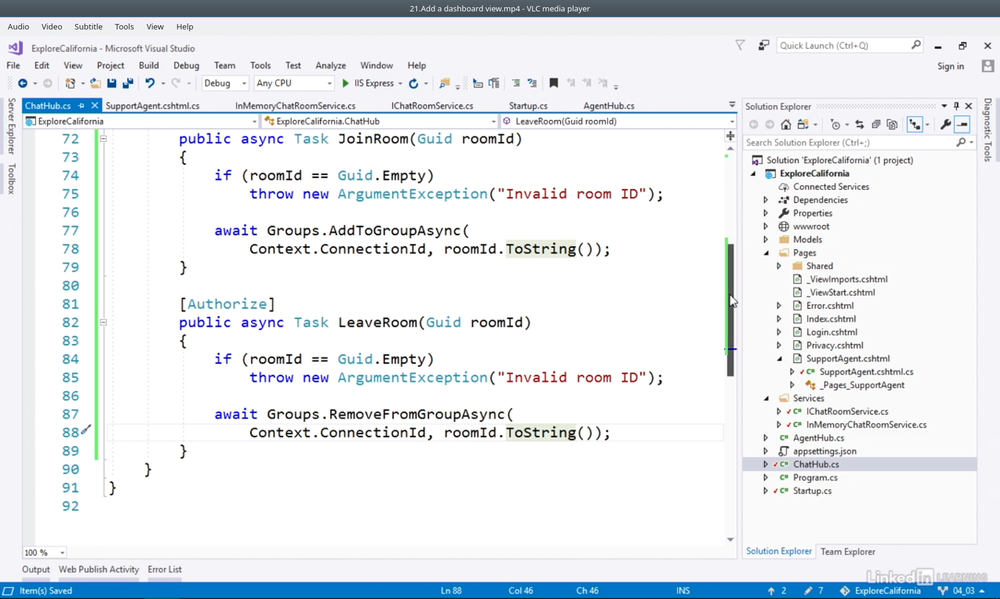Click the Quick Launch search field
The image size is (1000, 599).
coord(849,45)
